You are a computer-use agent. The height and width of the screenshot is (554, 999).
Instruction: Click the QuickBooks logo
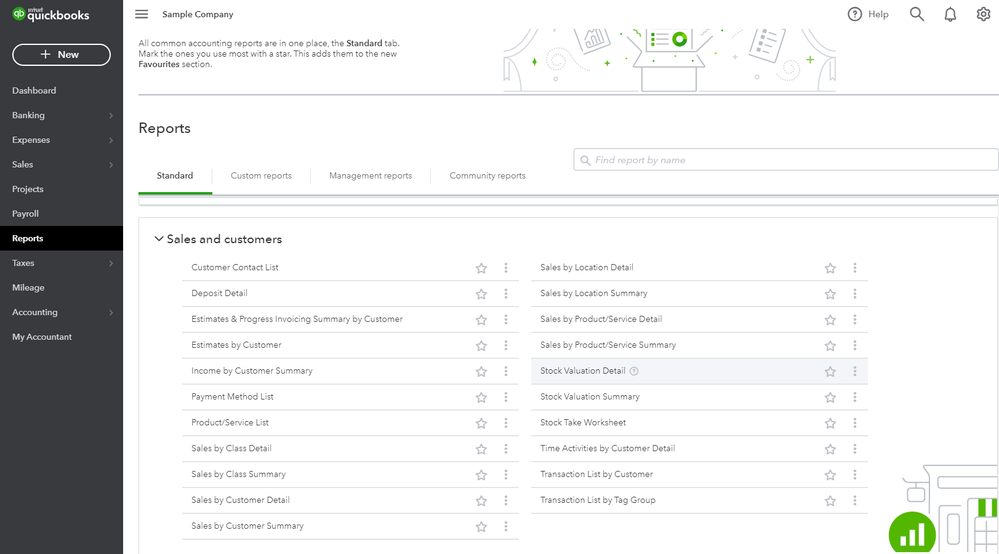[x=50, y=15]
